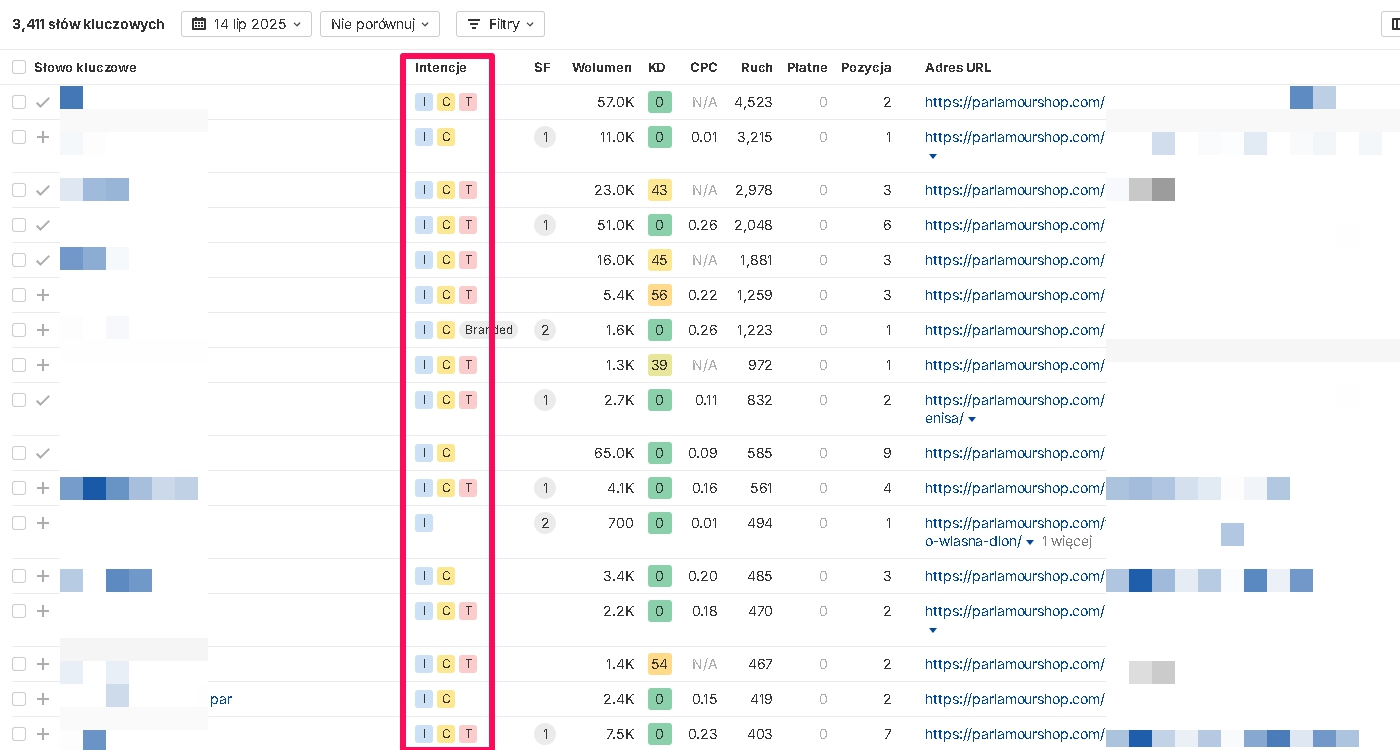The height and width of the screenshot is (750, 1400).
Task: Sort by the Wolumen column header
Action: click(x=601, y=67)
